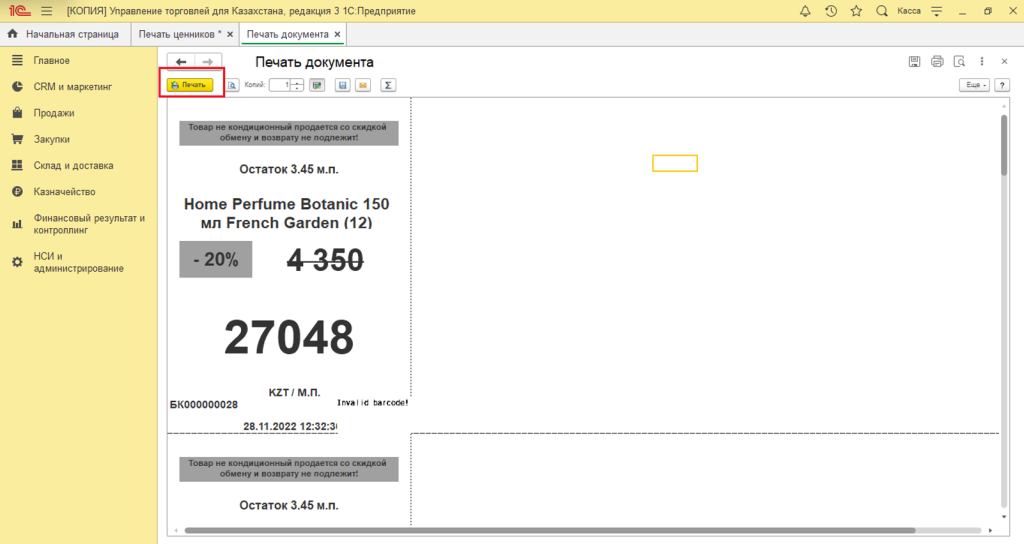Screen dimensions: 1024x544
Task: Close the Печать ценников tab
Action: (x=230, y=34)
